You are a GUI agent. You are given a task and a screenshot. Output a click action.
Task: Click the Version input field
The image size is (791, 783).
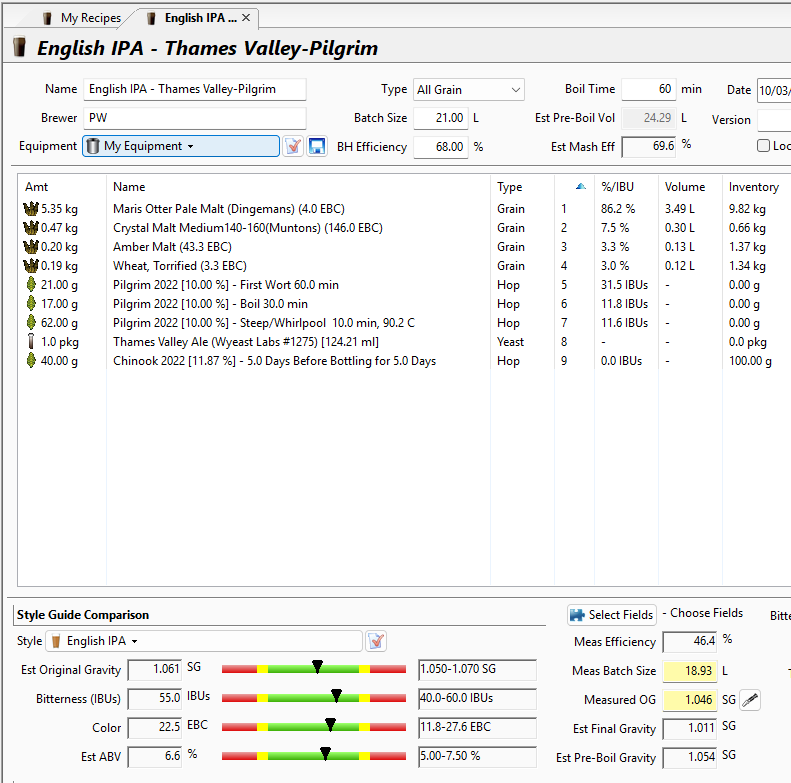(x=774, y=120)
